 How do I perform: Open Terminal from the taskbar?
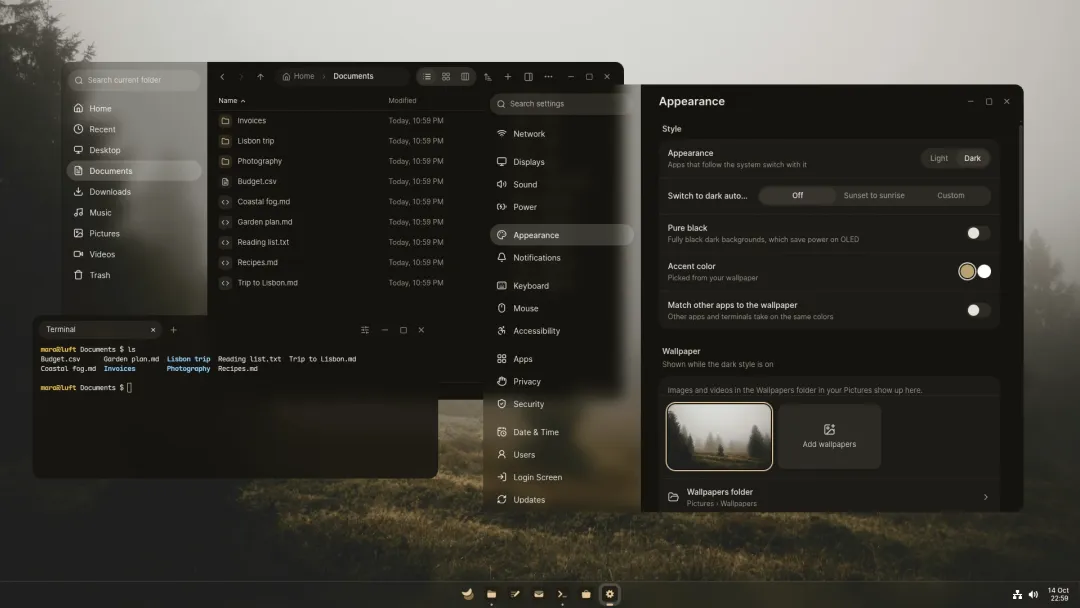[x=562, y=594]
